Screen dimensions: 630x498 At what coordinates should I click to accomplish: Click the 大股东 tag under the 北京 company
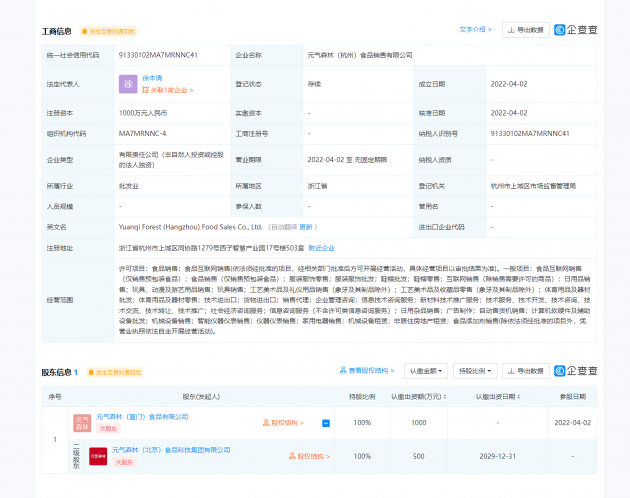click(124, 462)
